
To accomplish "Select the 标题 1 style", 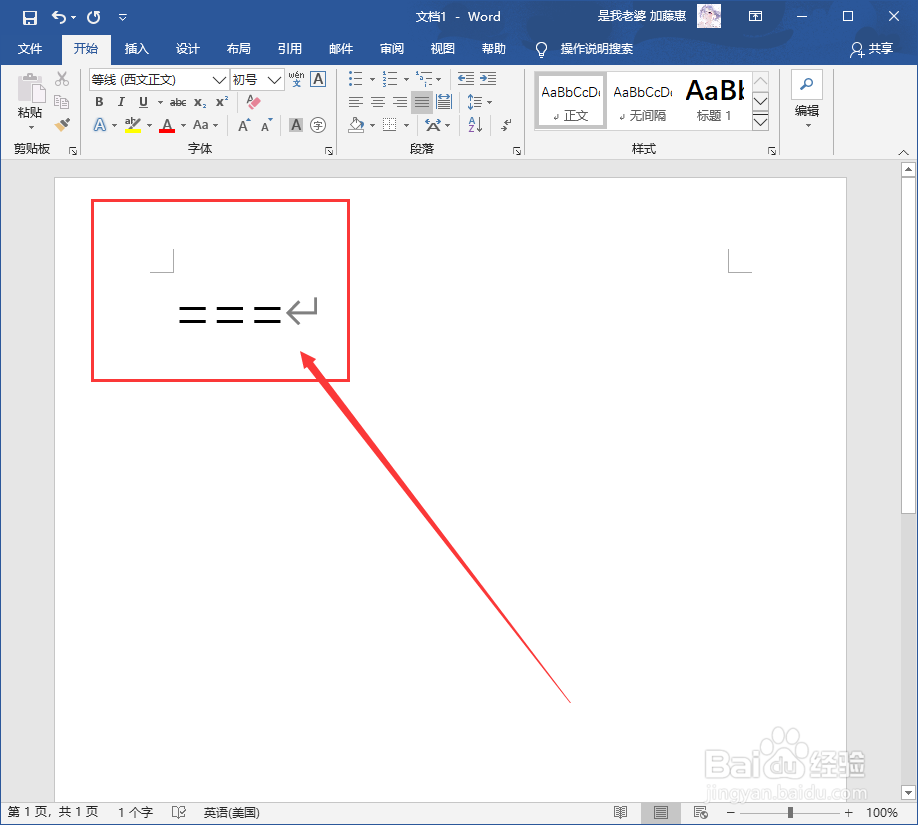I will (713, 100).
